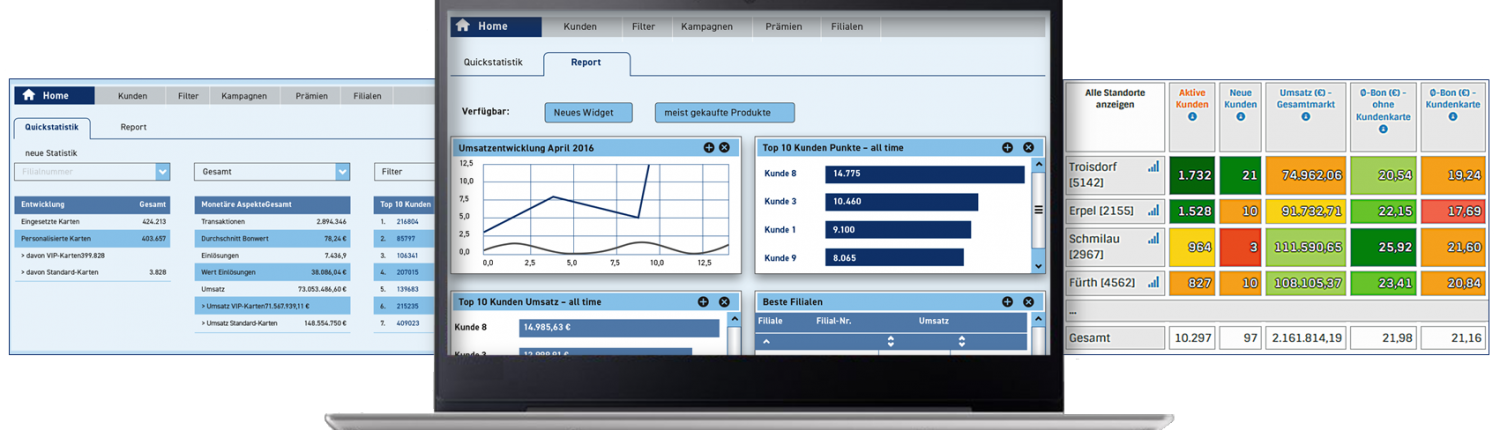Click the plus icon on Top 10 Kunden Punkte widget

point(1008,148)
